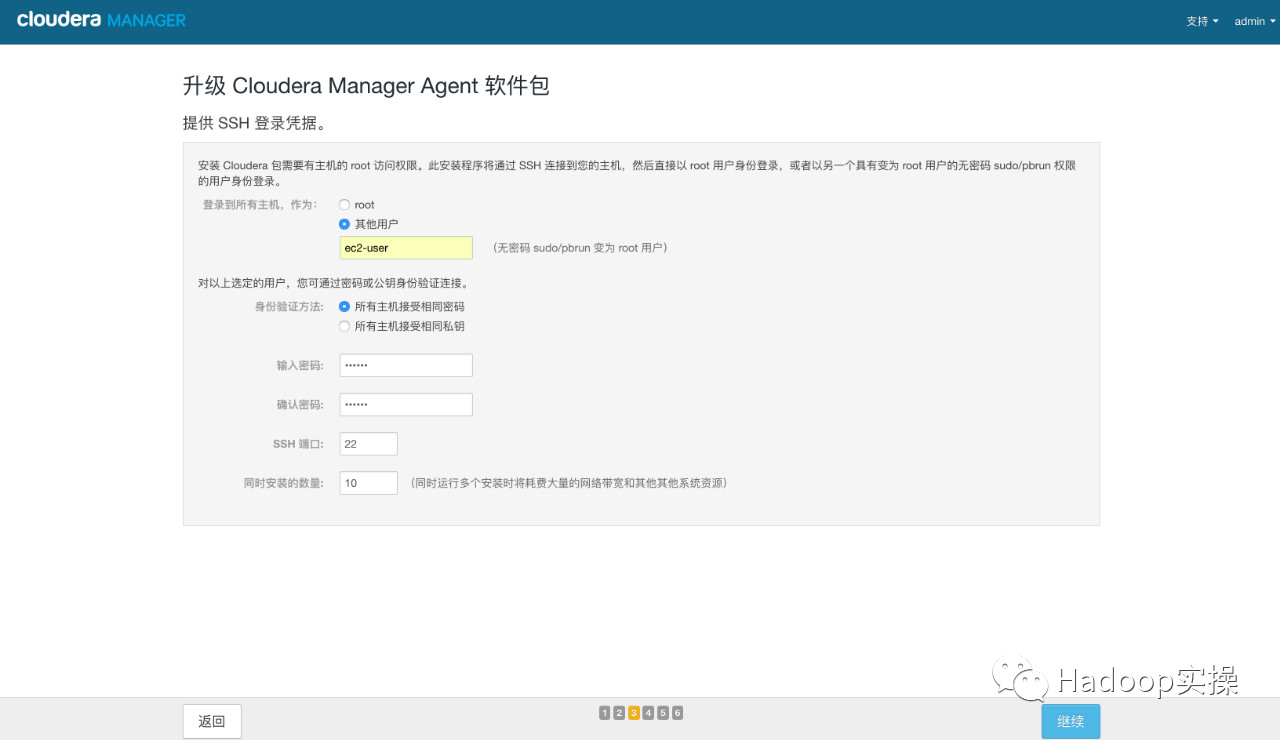Focus the 确认密码 confirm password field
Screen dimensions: 1280x740
(406, 404)
